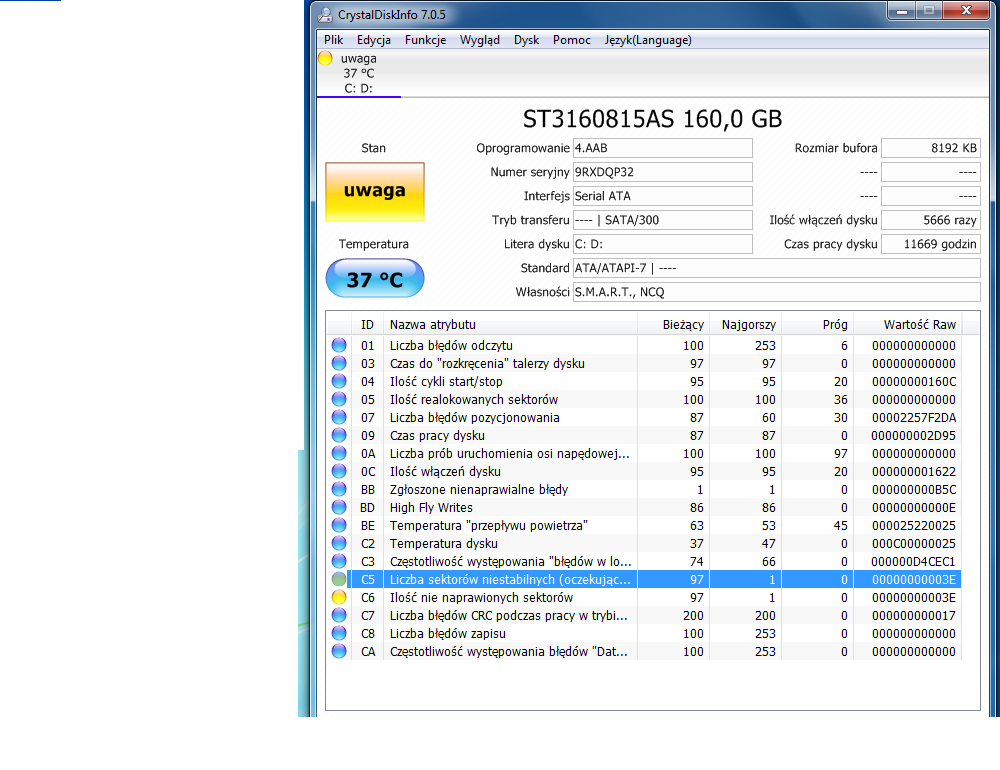Click the ID column header
Image resolution: width=1000 pixels, height=770 pixels.
[367, 325]
